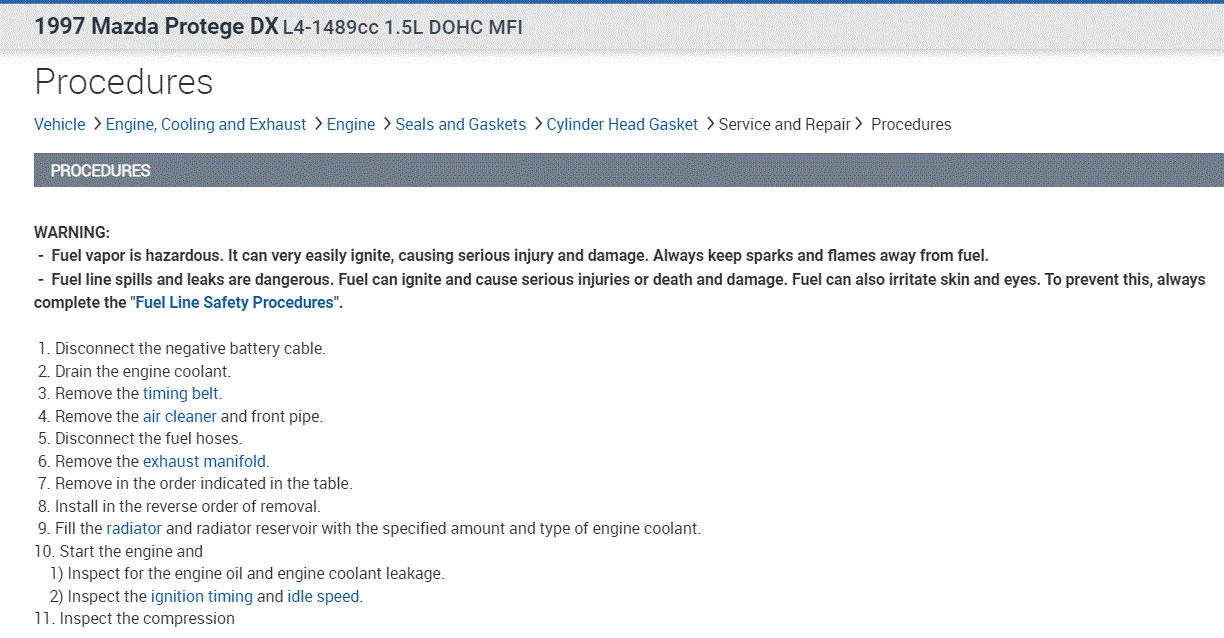Select Service and Repair breadcrumb text

(x=784, y=125)
